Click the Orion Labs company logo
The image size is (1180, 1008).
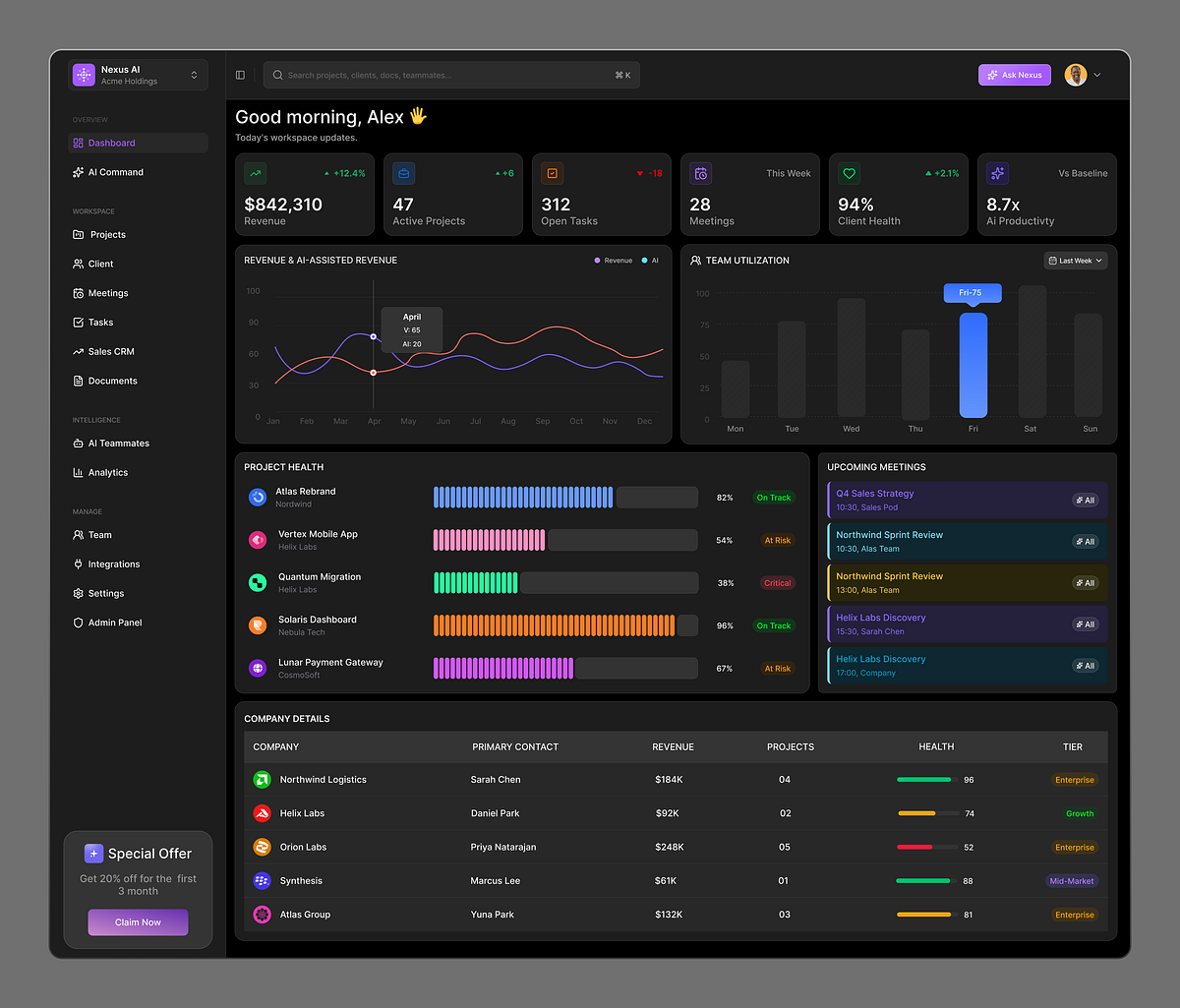coord(262,847)
